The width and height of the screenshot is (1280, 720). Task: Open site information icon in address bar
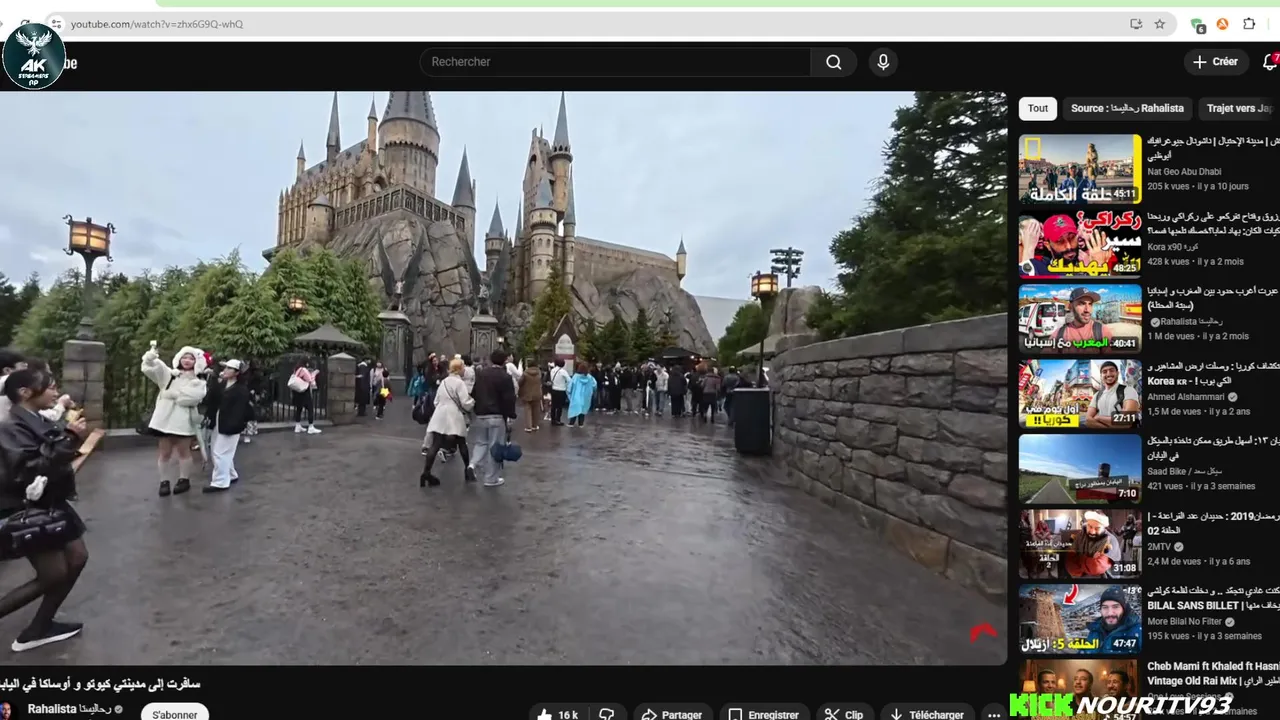[56, 24]
